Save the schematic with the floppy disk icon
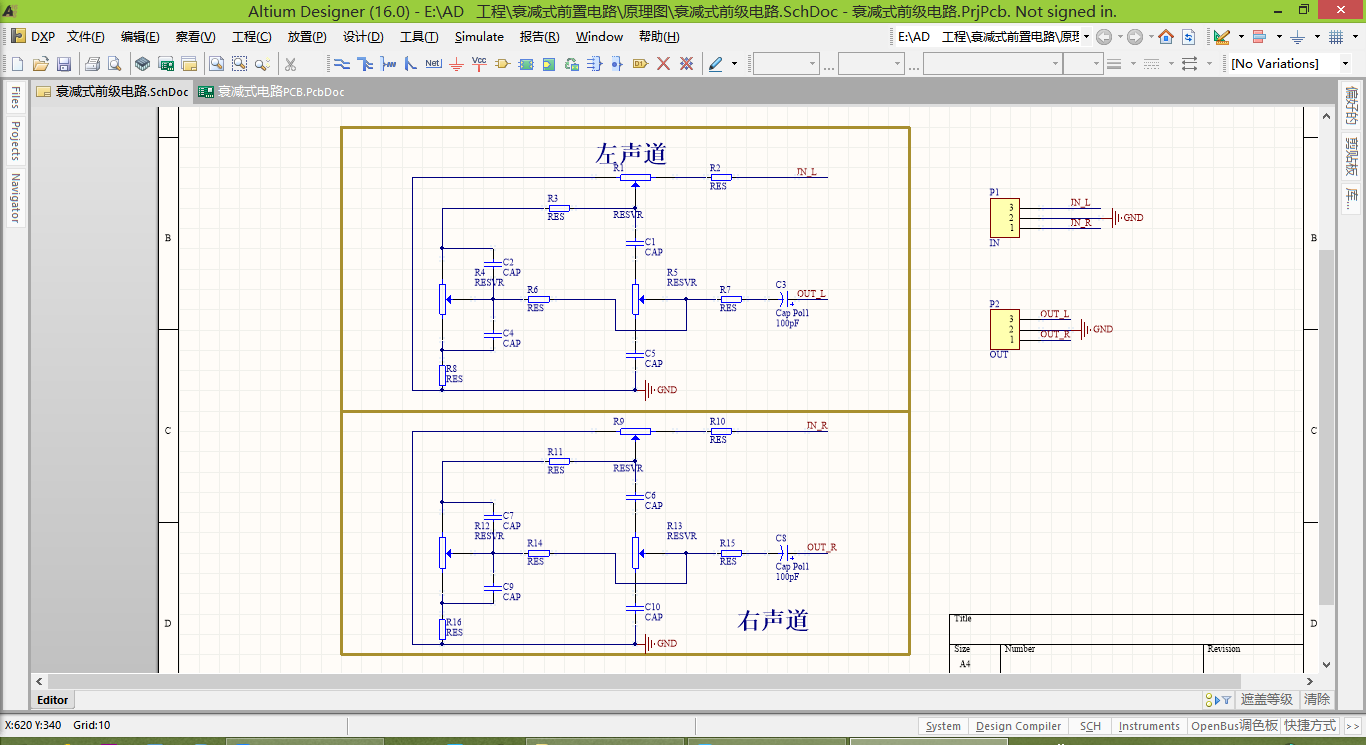 coord(63,63)
